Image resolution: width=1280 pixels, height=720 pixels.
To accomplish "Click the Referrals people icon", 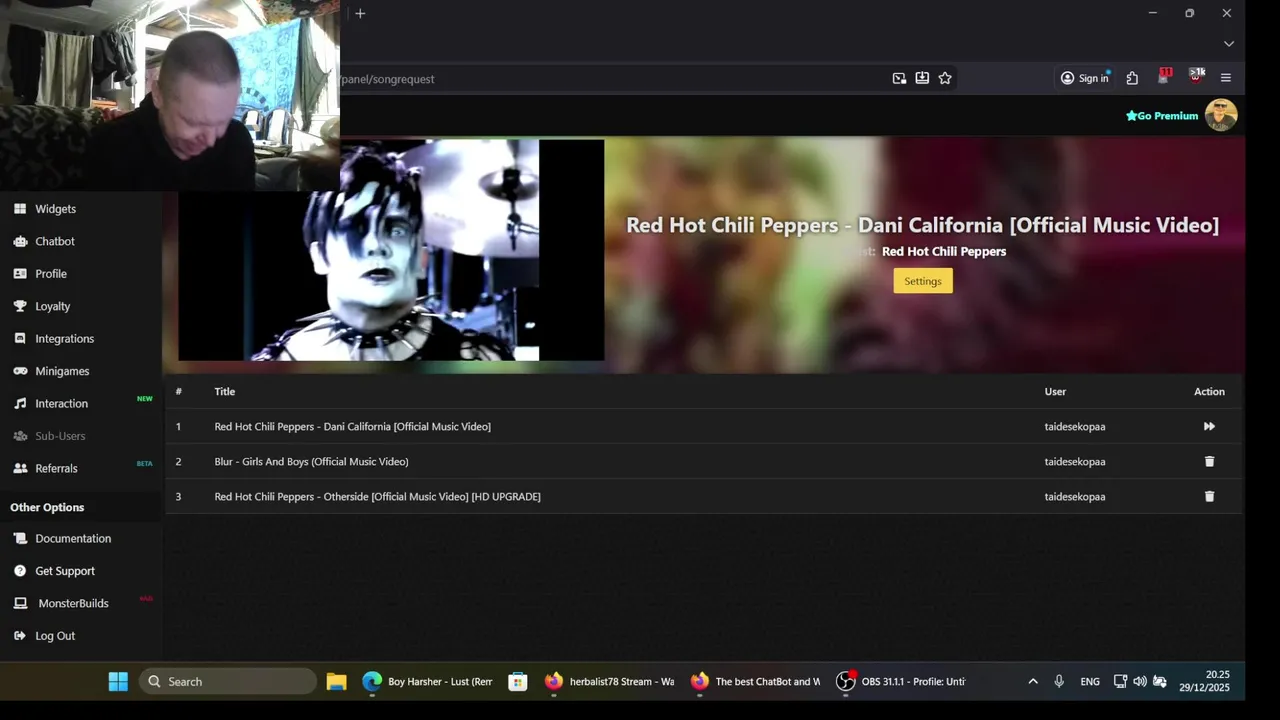I will pyautogui.click(x=20, y=468).
